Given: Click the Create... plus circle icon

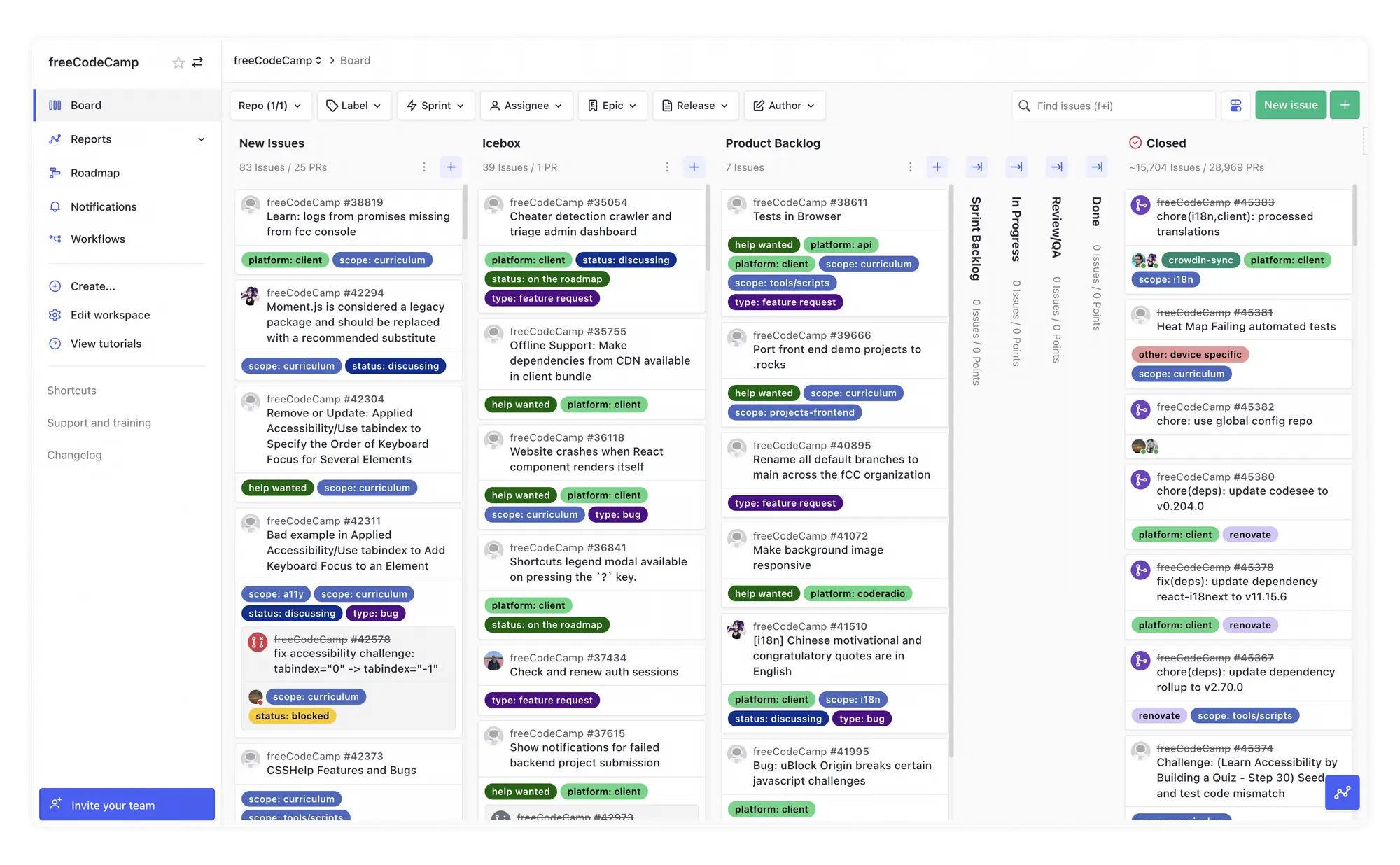Looking at the screenshot, I should coord(55,286).
